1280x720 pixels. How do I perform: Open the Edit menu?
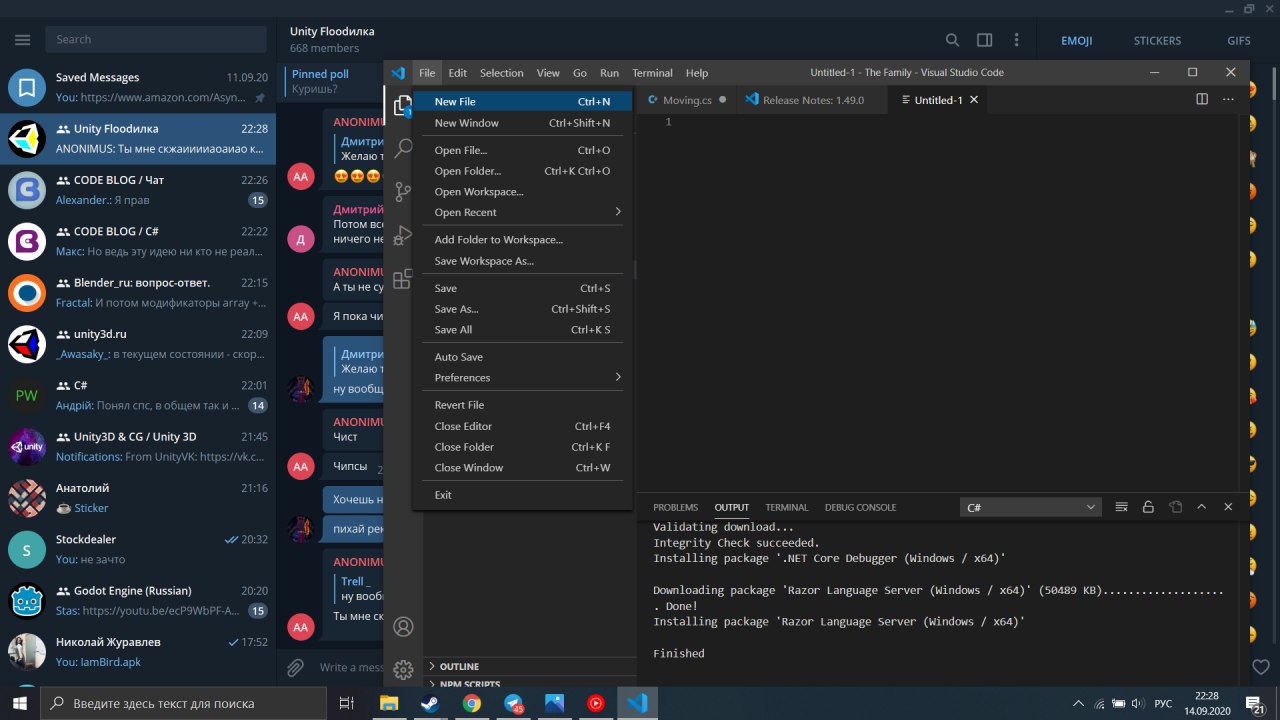457,73
